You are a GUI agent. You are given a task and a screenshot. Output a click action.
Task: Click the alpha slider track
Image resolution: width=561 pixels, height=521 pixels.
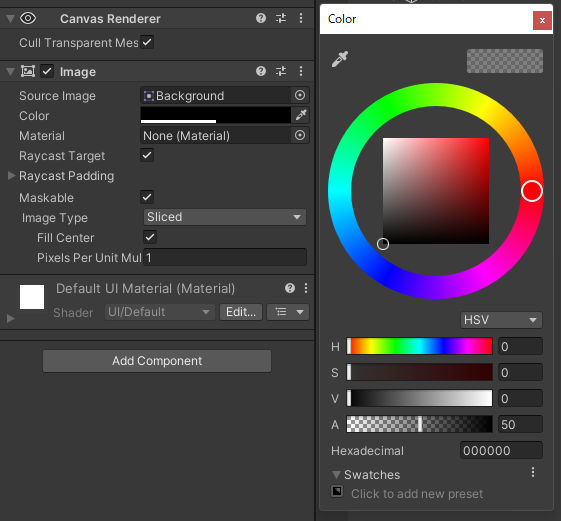(x=419, y=424)
